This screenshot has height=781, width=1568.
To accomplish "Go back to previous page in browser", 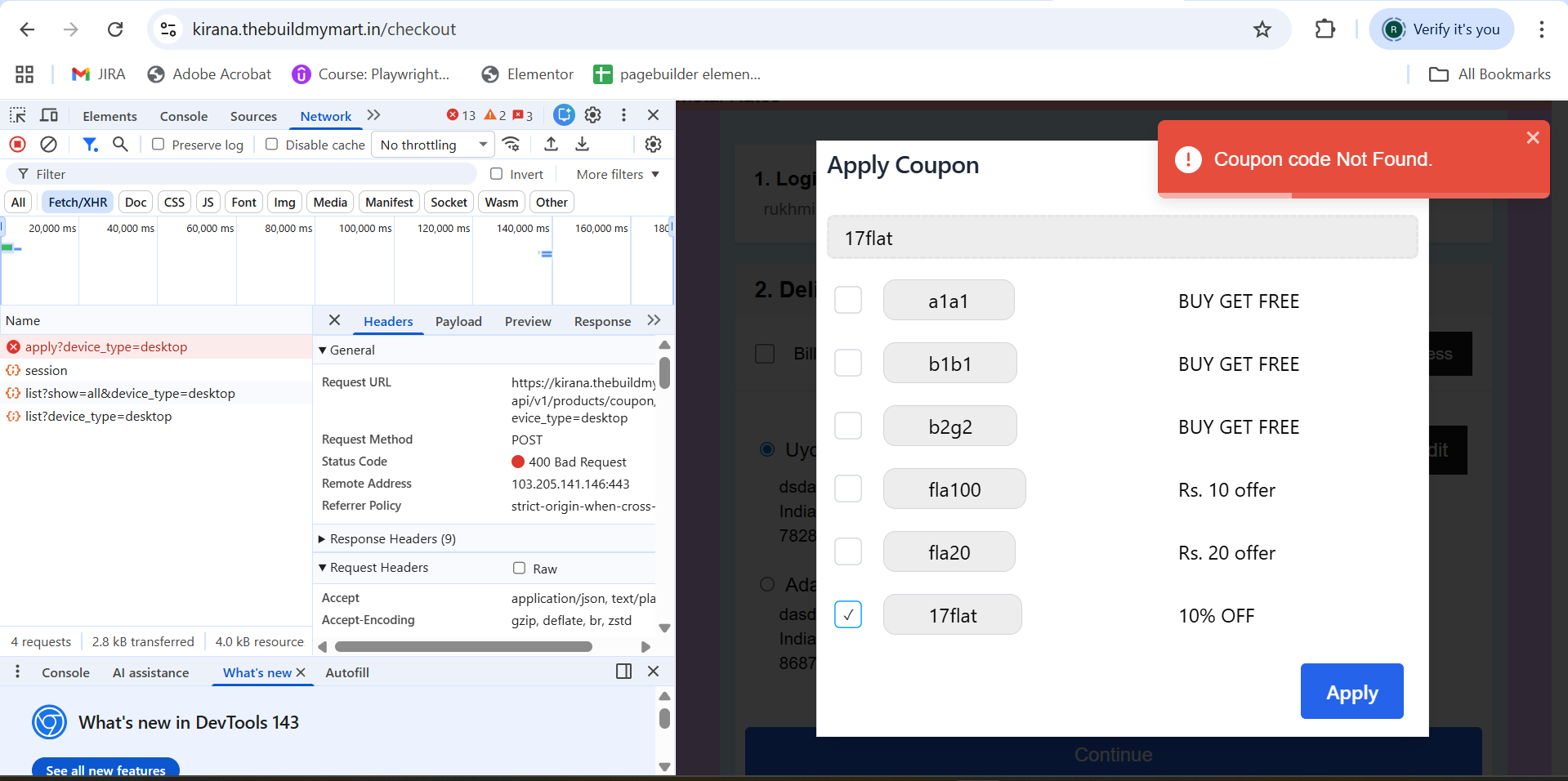I will (27, 29).
